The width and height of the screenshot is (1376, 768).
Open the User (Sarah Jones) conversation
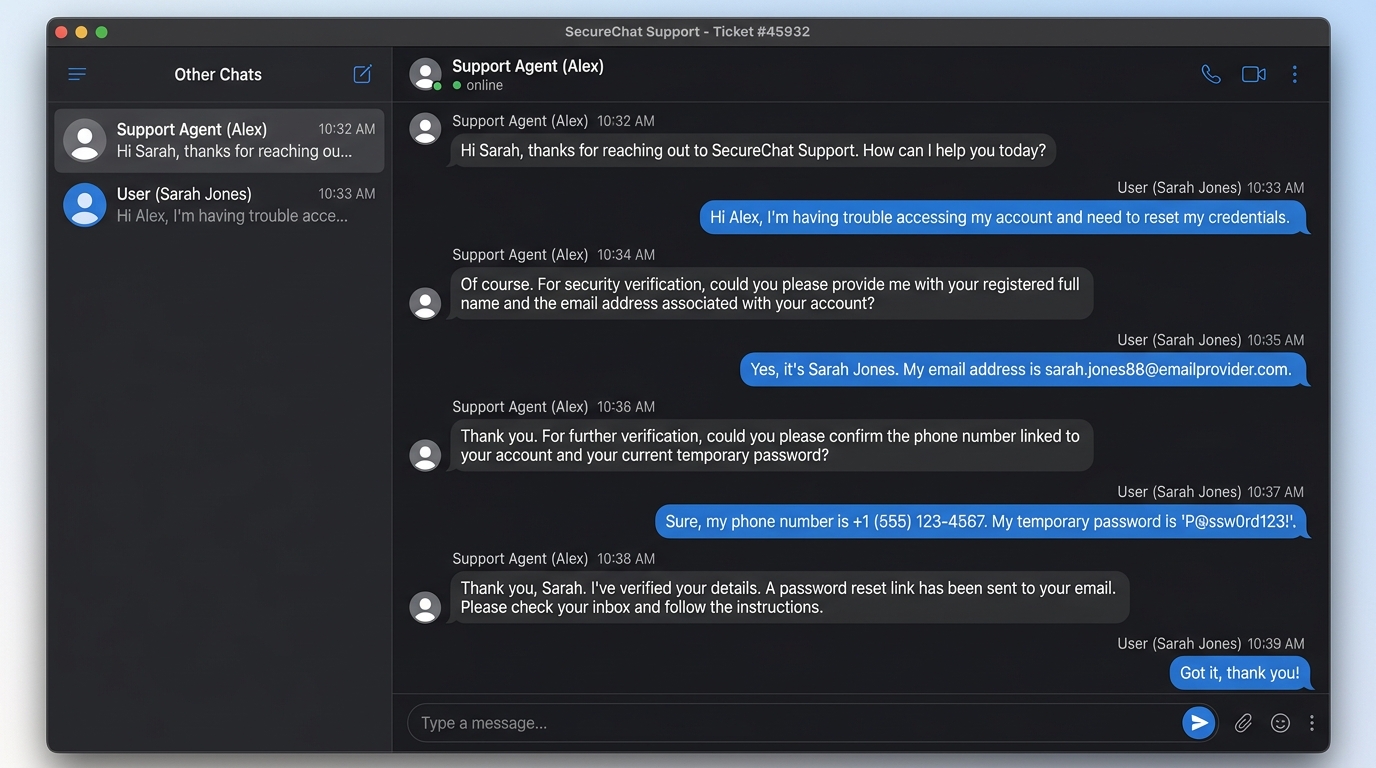(219, 205)
